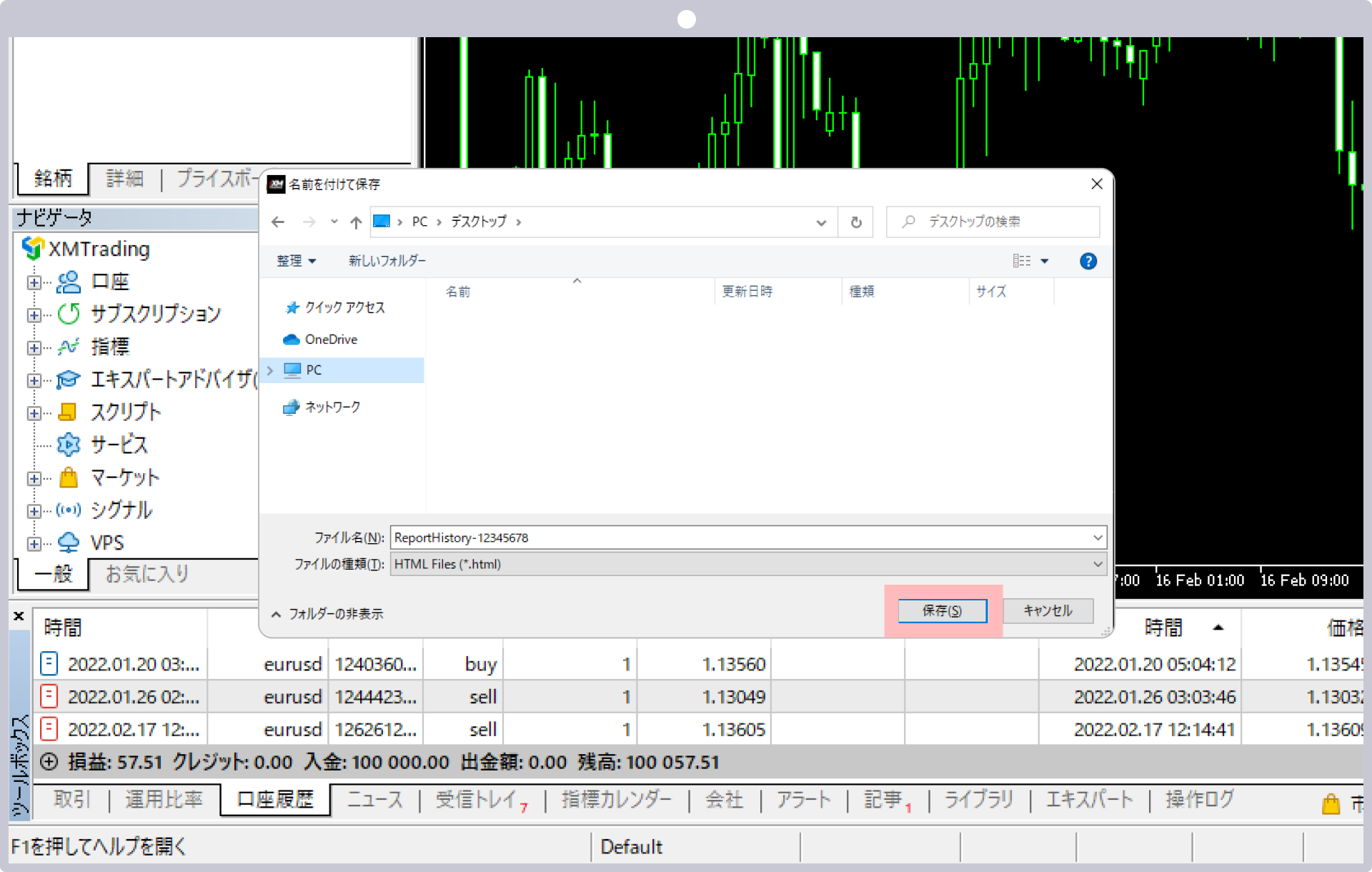Switch to 口座履歴 tab

point(275,800)
